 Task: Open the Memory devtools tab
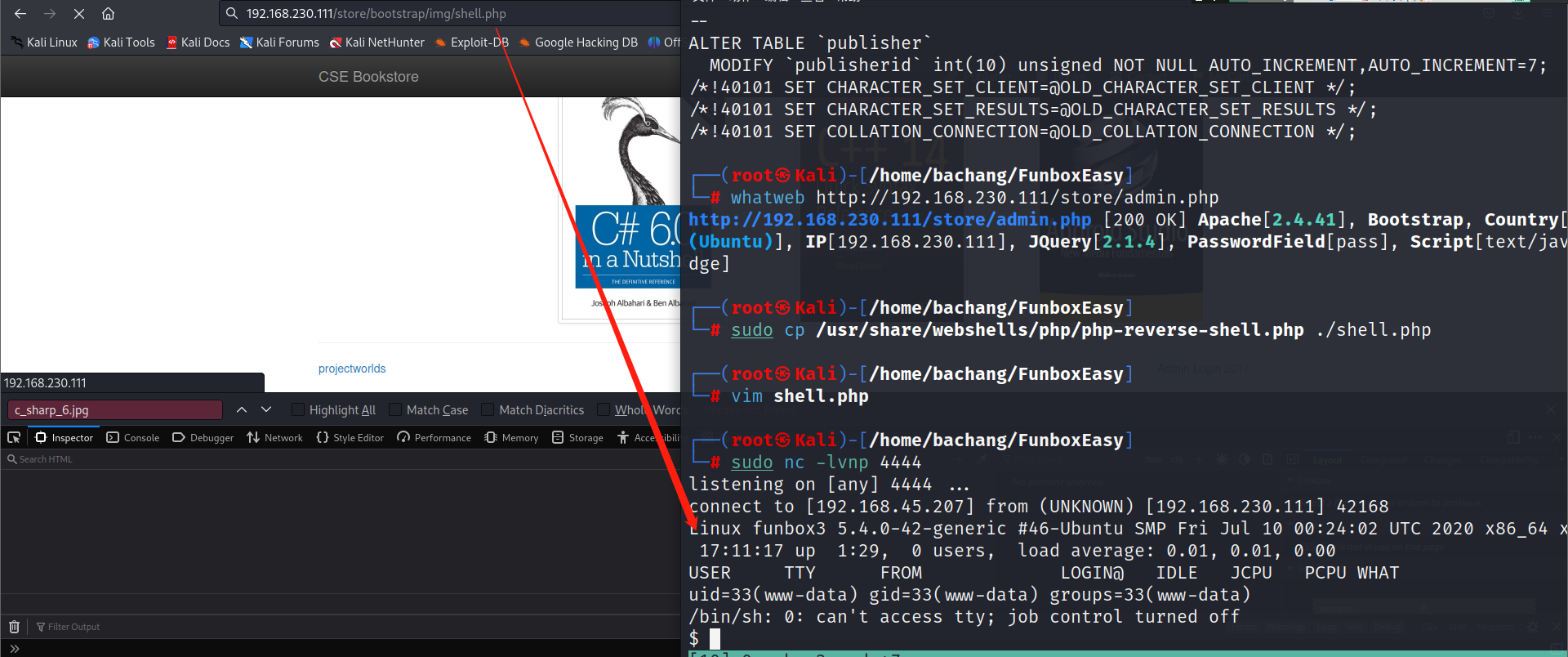511,438
